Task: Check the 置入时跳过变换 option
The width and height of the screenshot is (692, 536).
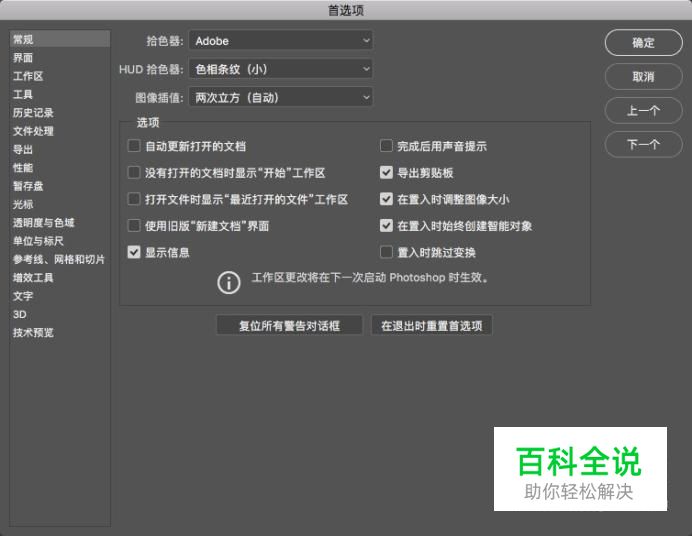Action: pos(386,252)
